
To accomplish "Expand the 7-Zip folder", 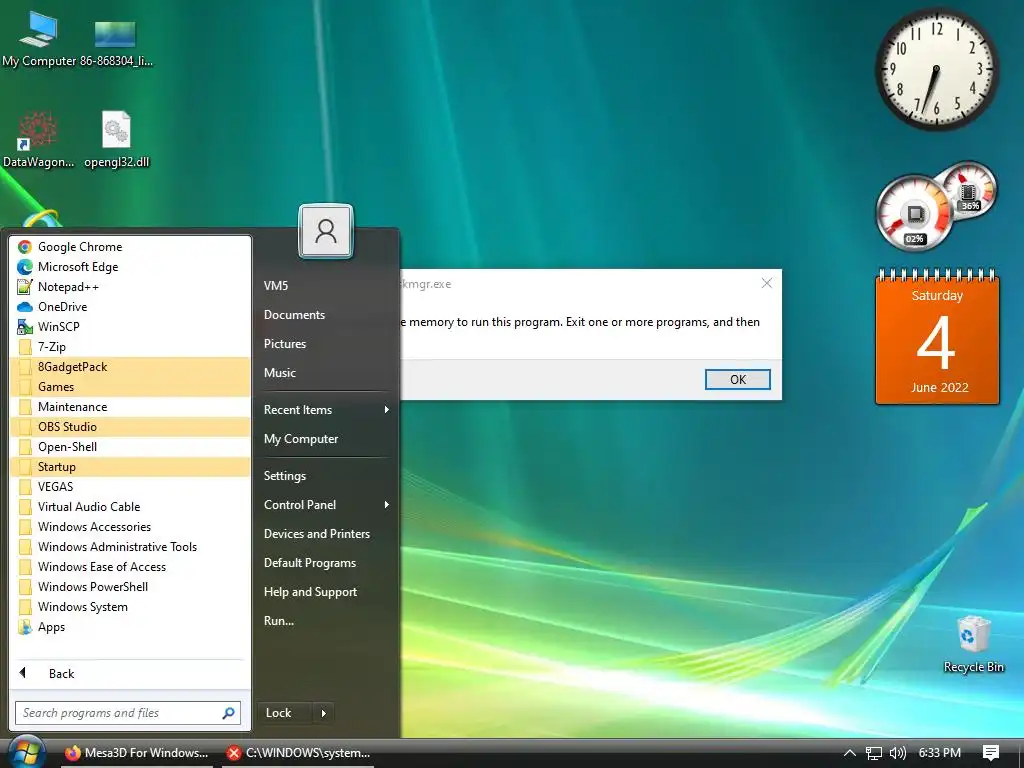I will pos(131,347).
